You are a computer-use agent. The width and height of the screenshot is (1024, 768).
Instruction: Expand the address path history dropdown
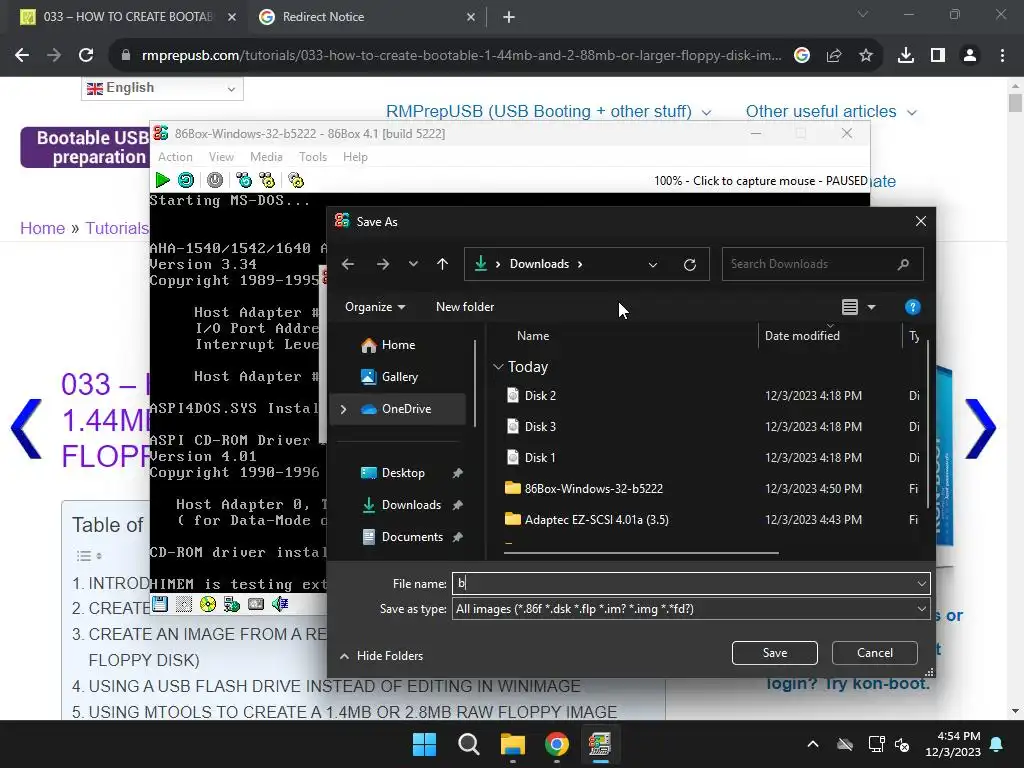[652, 264]
